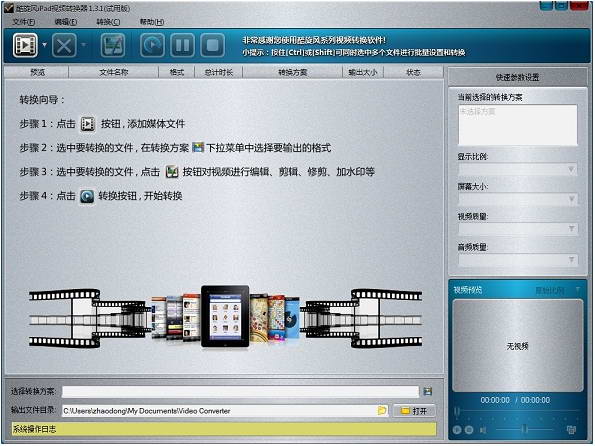Open the 转换(C) menu
This screenshot has height=446, width=595.
click(108, 22)
